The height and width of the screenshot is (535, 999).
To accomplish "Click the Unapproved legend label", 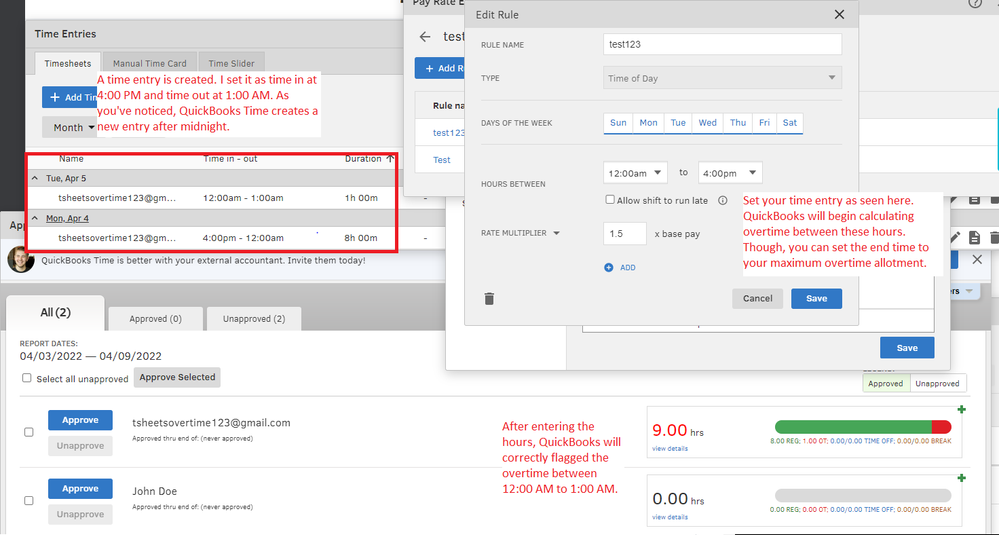I will (938, 383).
